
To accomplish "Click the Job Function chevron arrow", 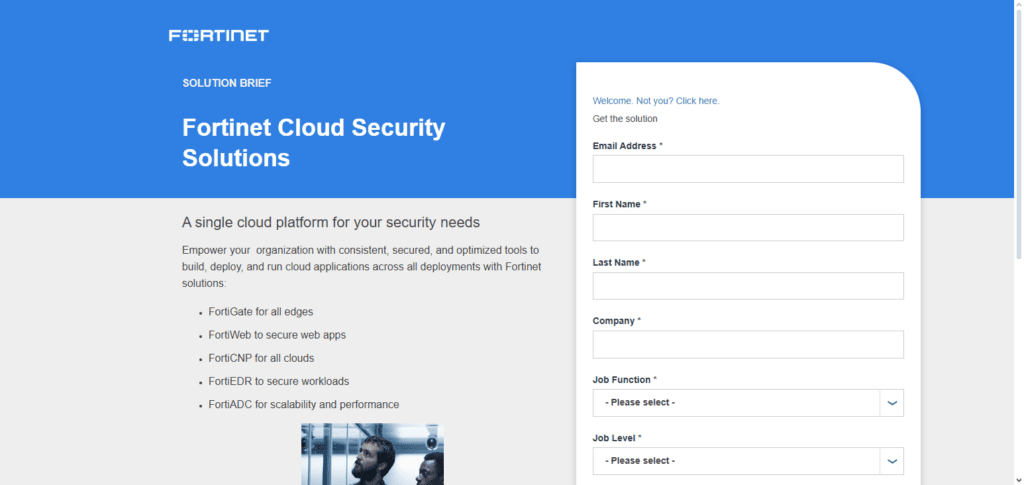I will tap(892, 403).
